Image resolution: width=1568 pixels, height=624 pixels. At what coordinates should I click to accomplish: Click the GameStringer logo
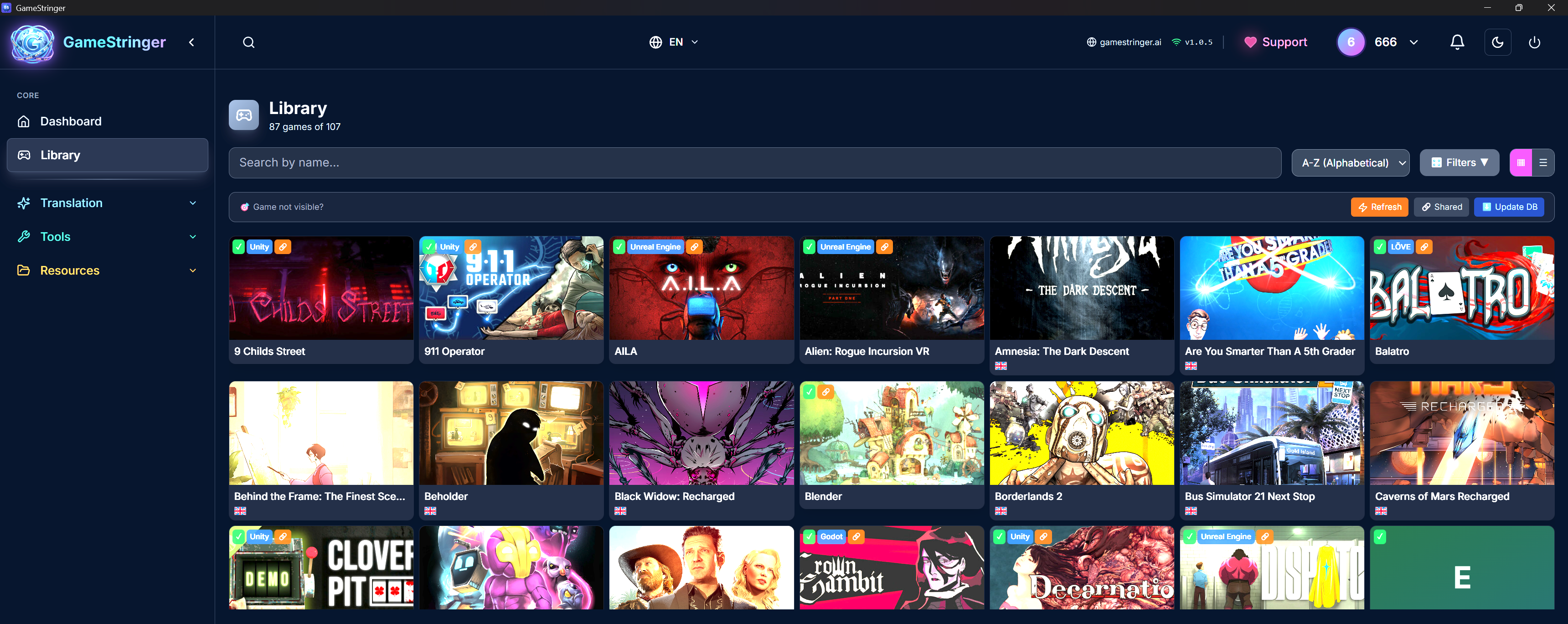click(x=33, y=43)
